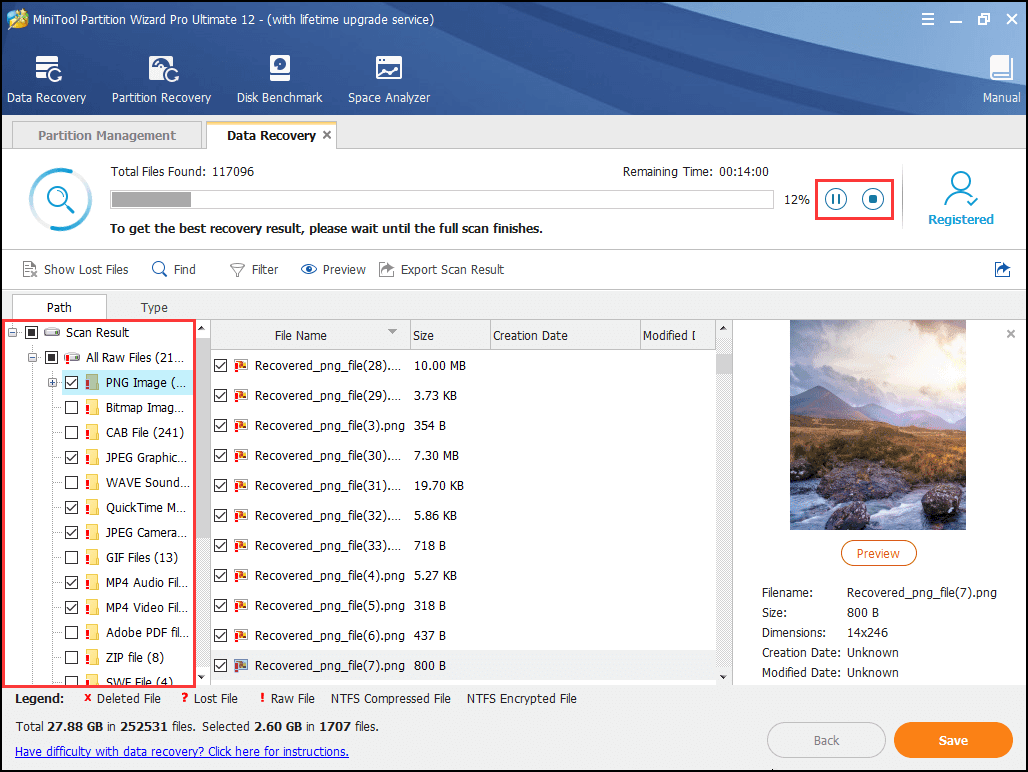Uncheck the QuickTime M... checkbox
The image size is (1028, 772).
[71, 507]
